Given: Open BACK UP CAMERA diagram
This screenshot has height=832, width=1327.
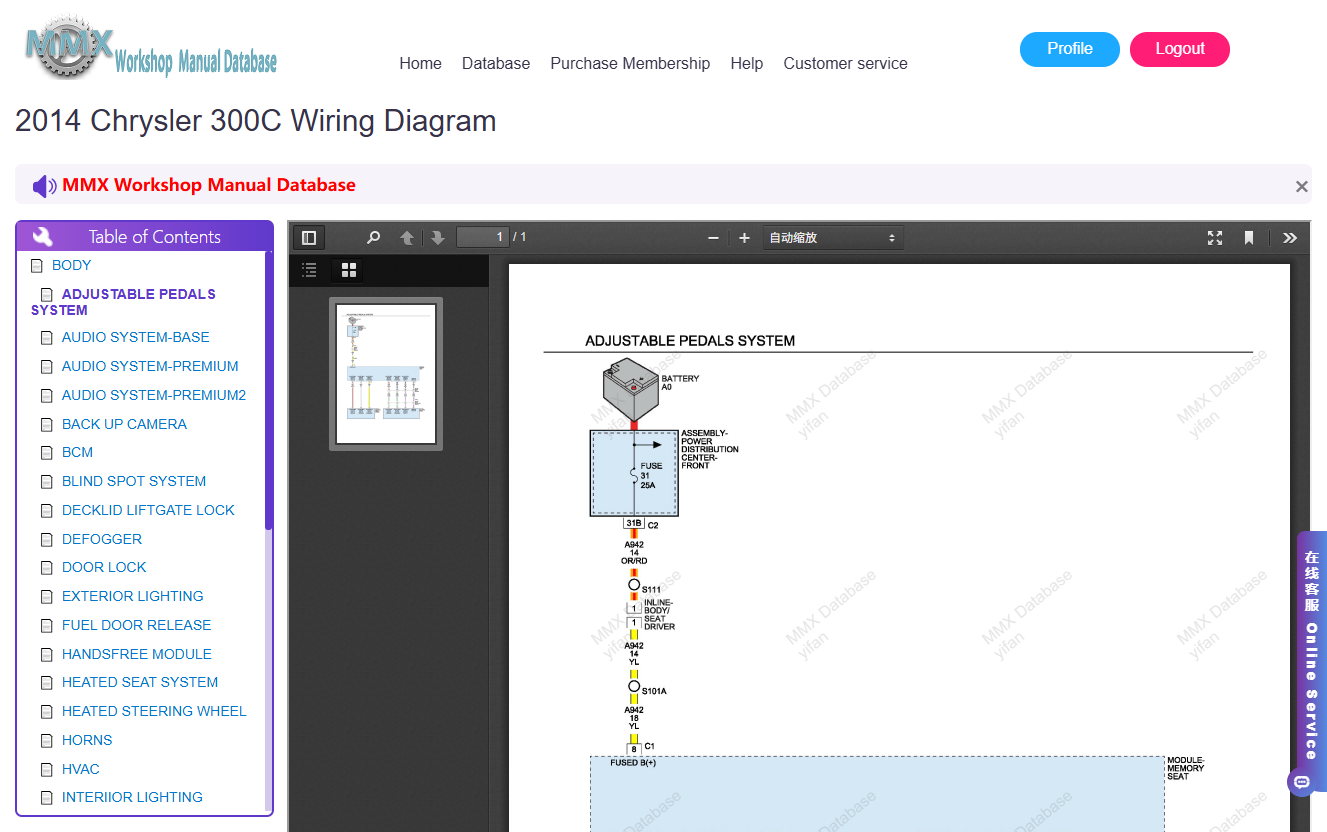Looking at the screenshot, I should [x=124, y=424].
